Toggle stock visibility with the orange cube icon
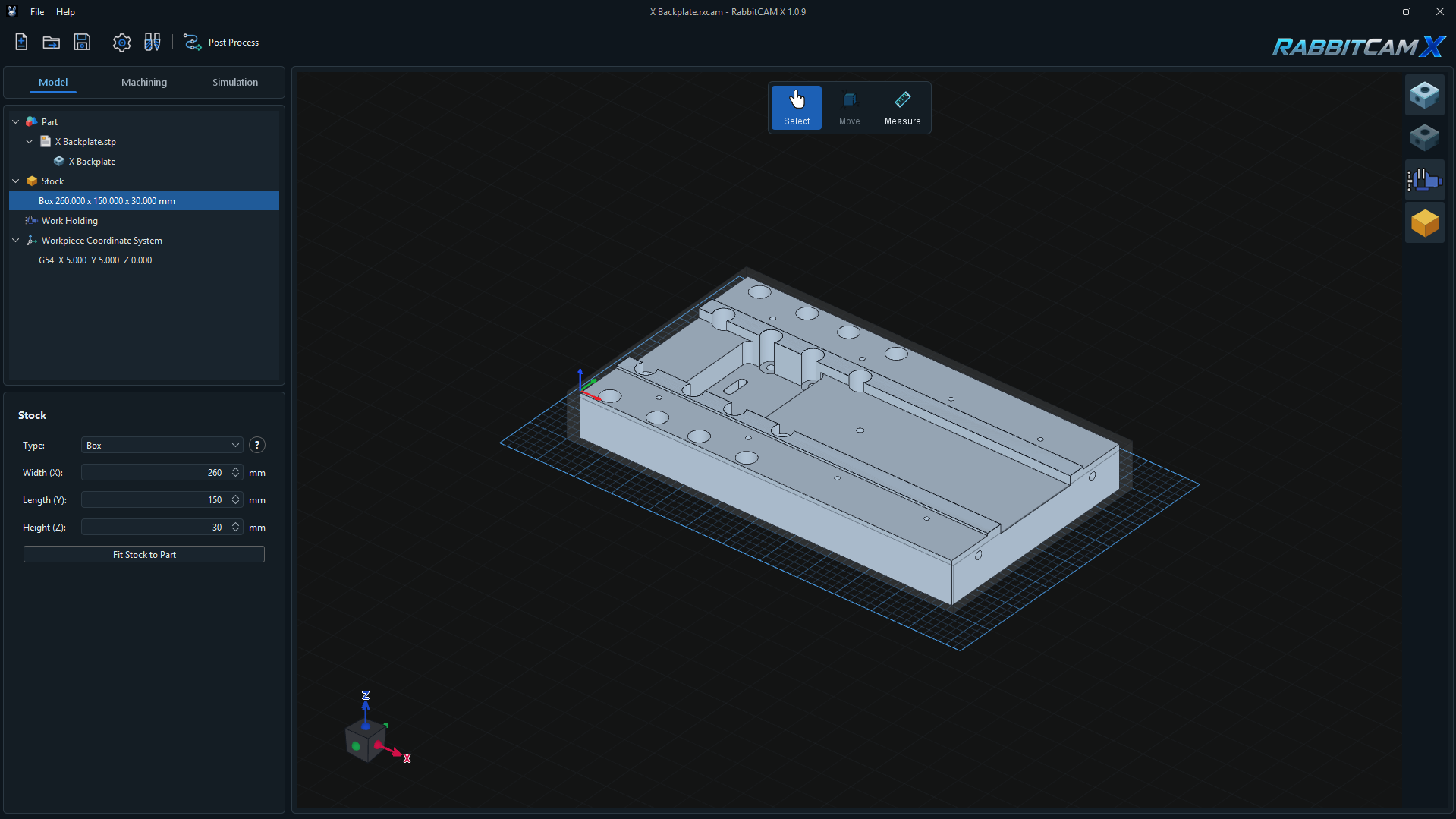 [1424, 222]
